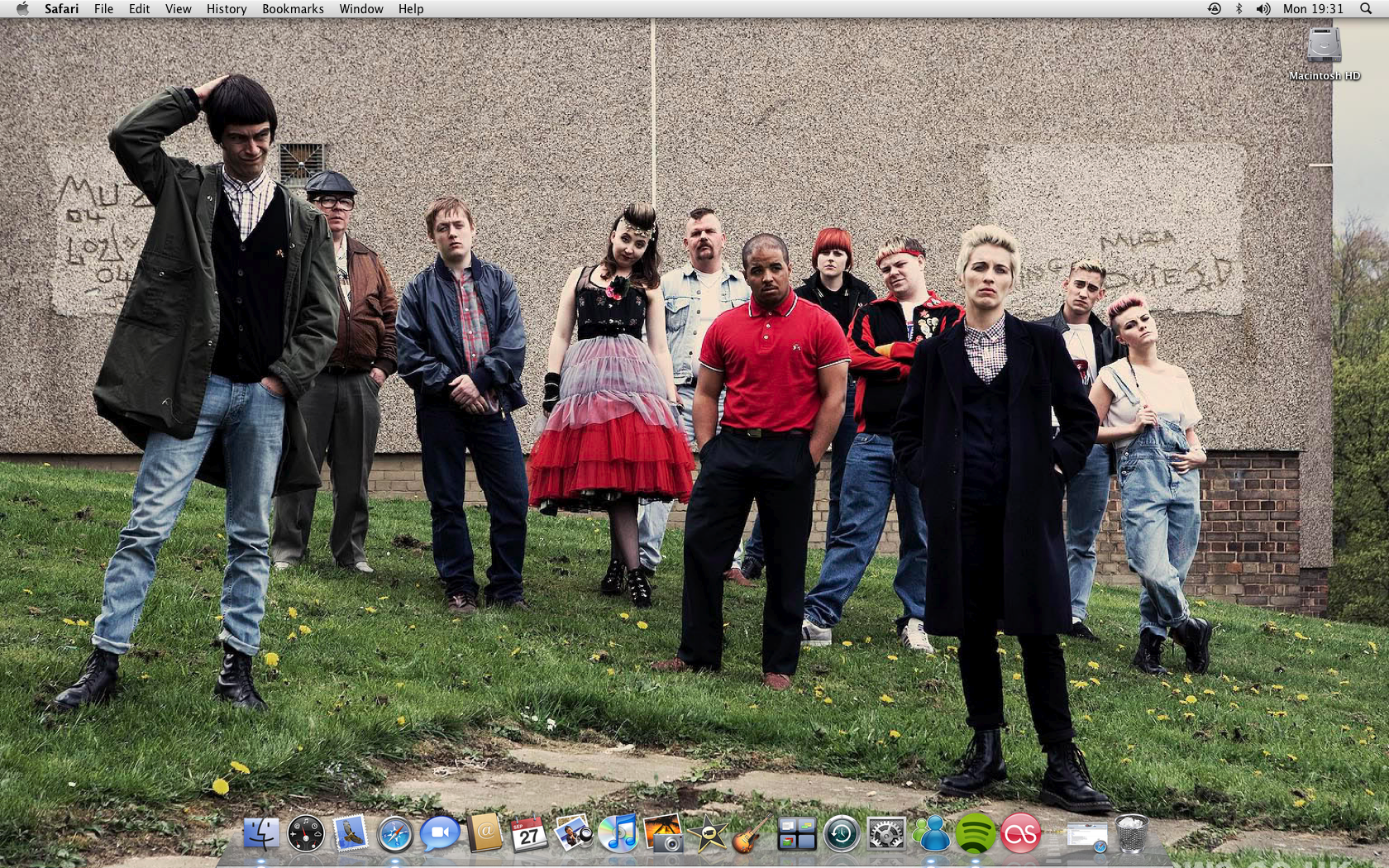Open the History menu

tap(227, 9)
